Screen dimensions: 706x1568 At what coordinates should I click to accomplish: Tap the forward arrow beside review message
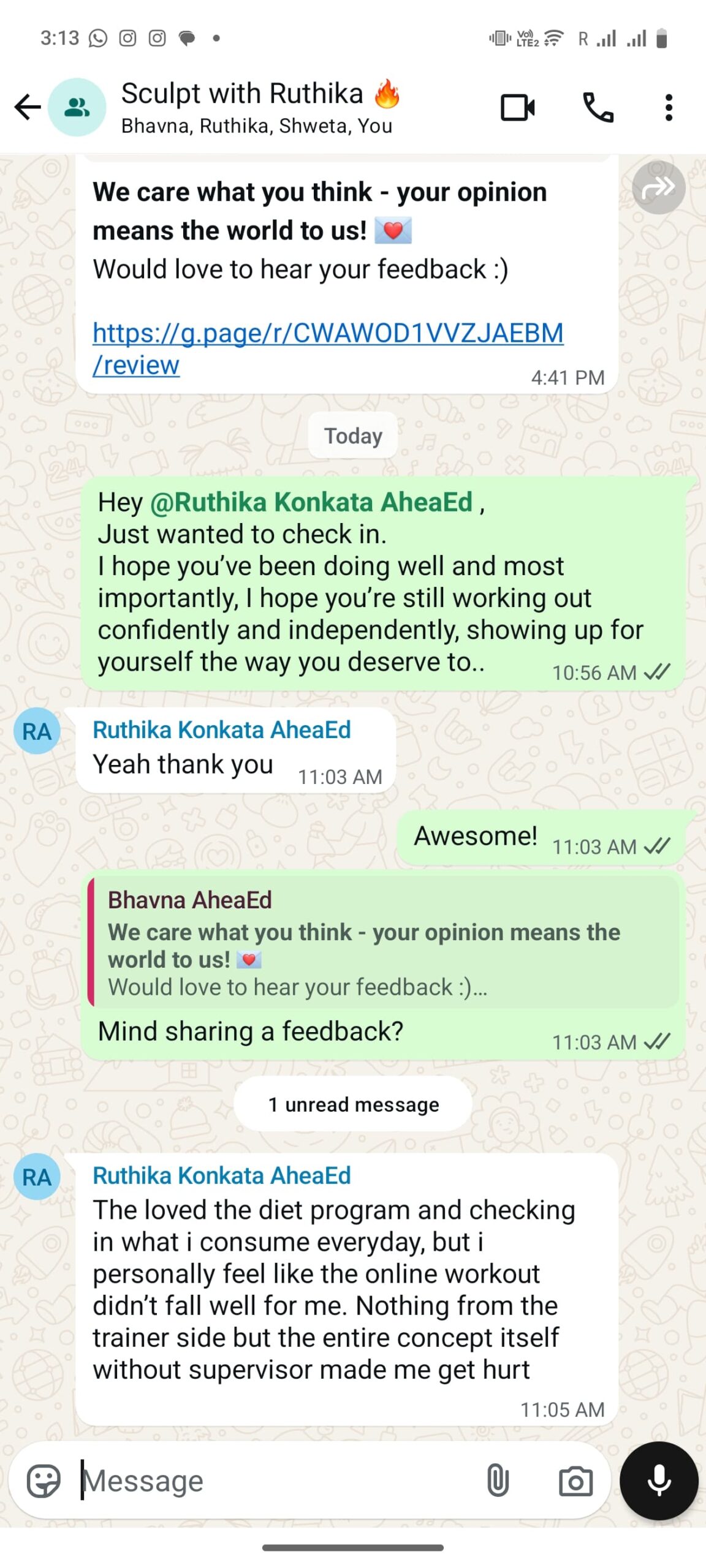(x=659, y=187)
